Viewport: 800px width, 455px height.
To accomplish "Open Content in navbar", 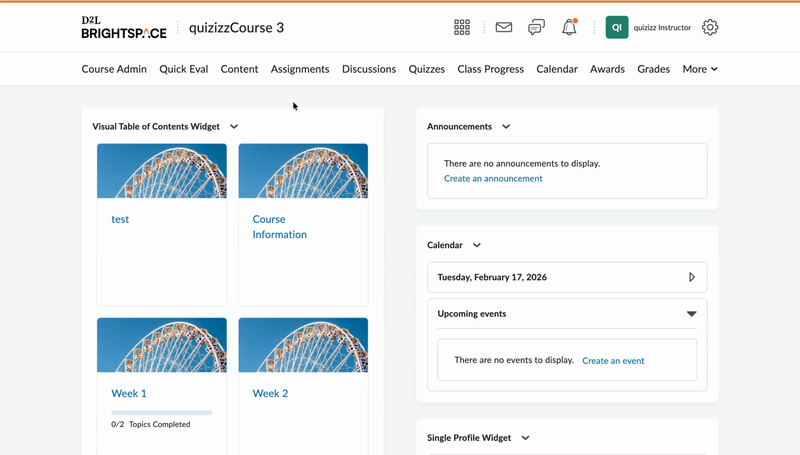I will coord(239,69).
